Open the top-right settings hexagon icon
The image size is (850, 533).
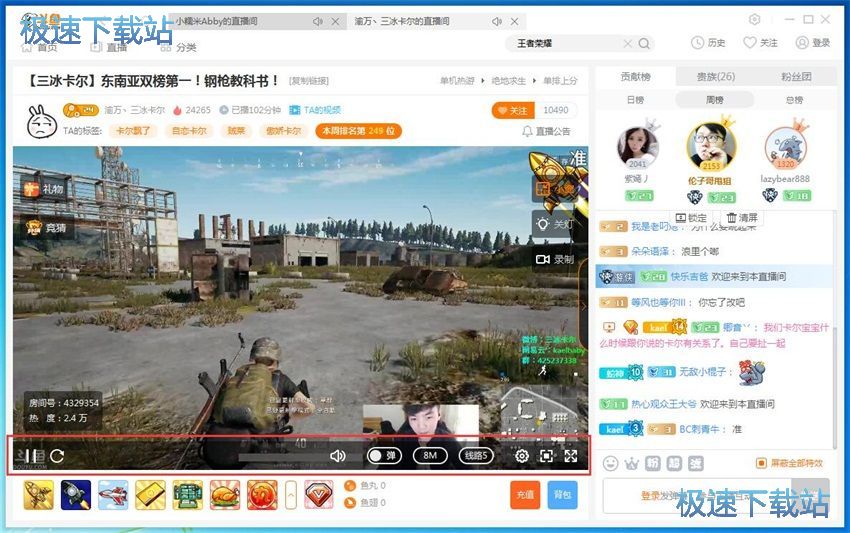(x=754, y=20)
